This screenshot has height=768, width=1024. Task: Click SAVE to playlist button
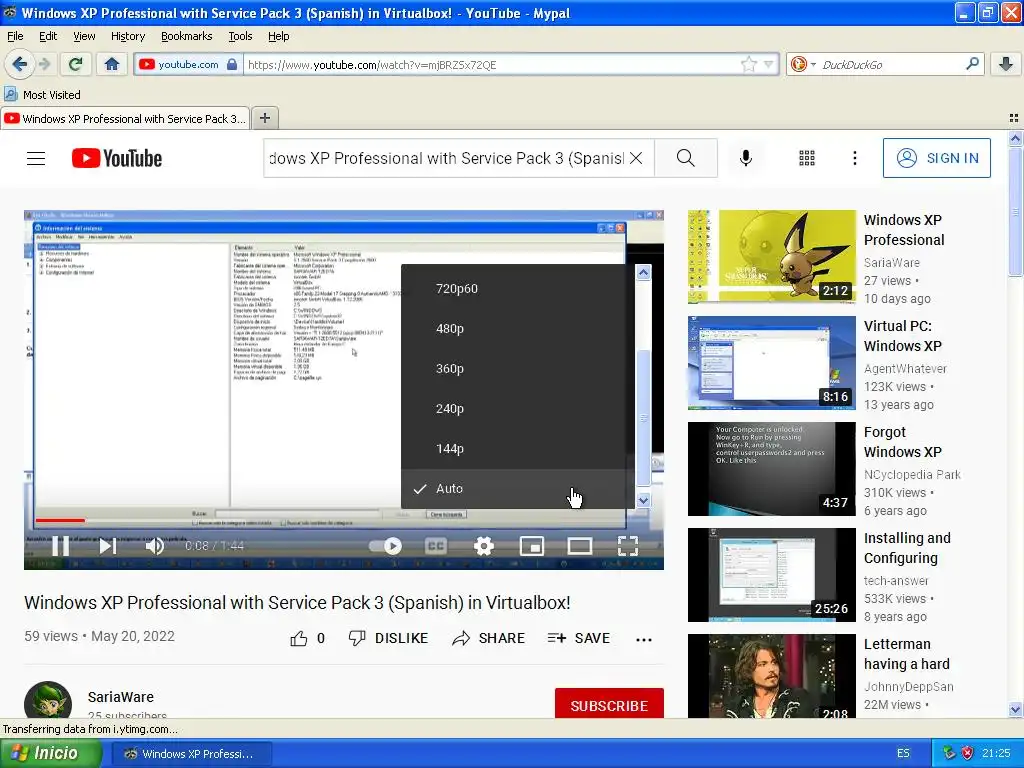click(579, 638)
